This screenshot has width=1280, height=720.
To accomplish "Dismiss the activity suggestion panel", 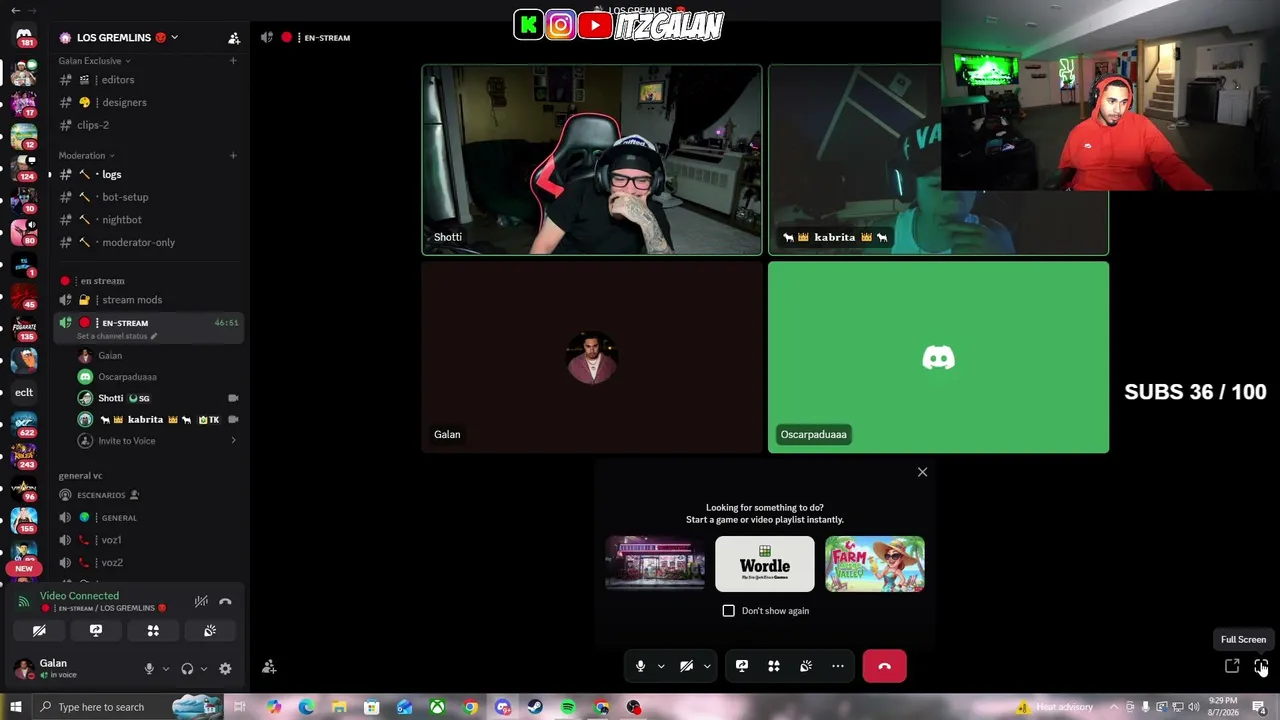I will click(x=923, y=472).
